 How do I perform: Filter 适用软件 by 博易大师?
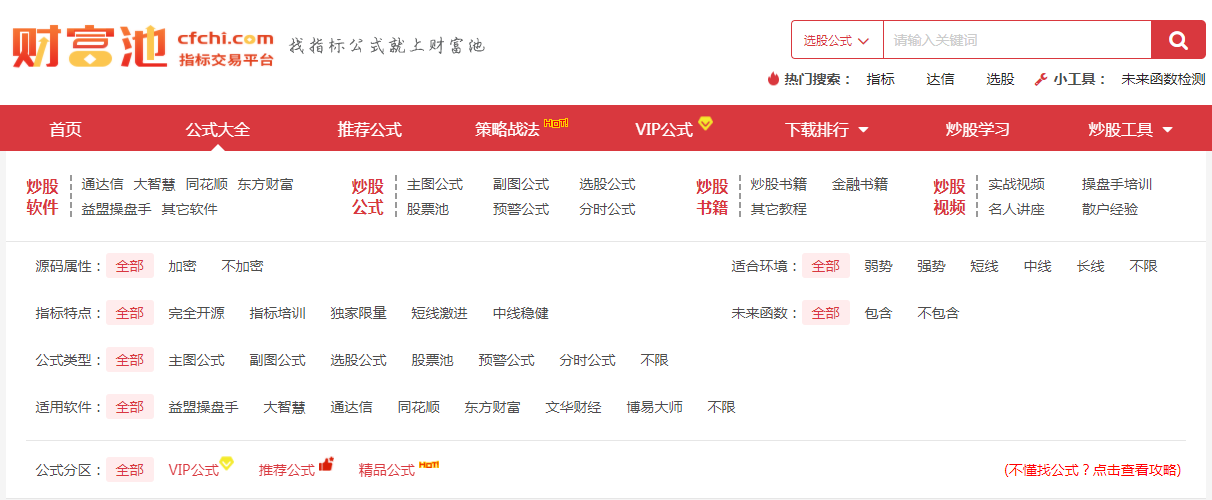[x=655, y=407]
